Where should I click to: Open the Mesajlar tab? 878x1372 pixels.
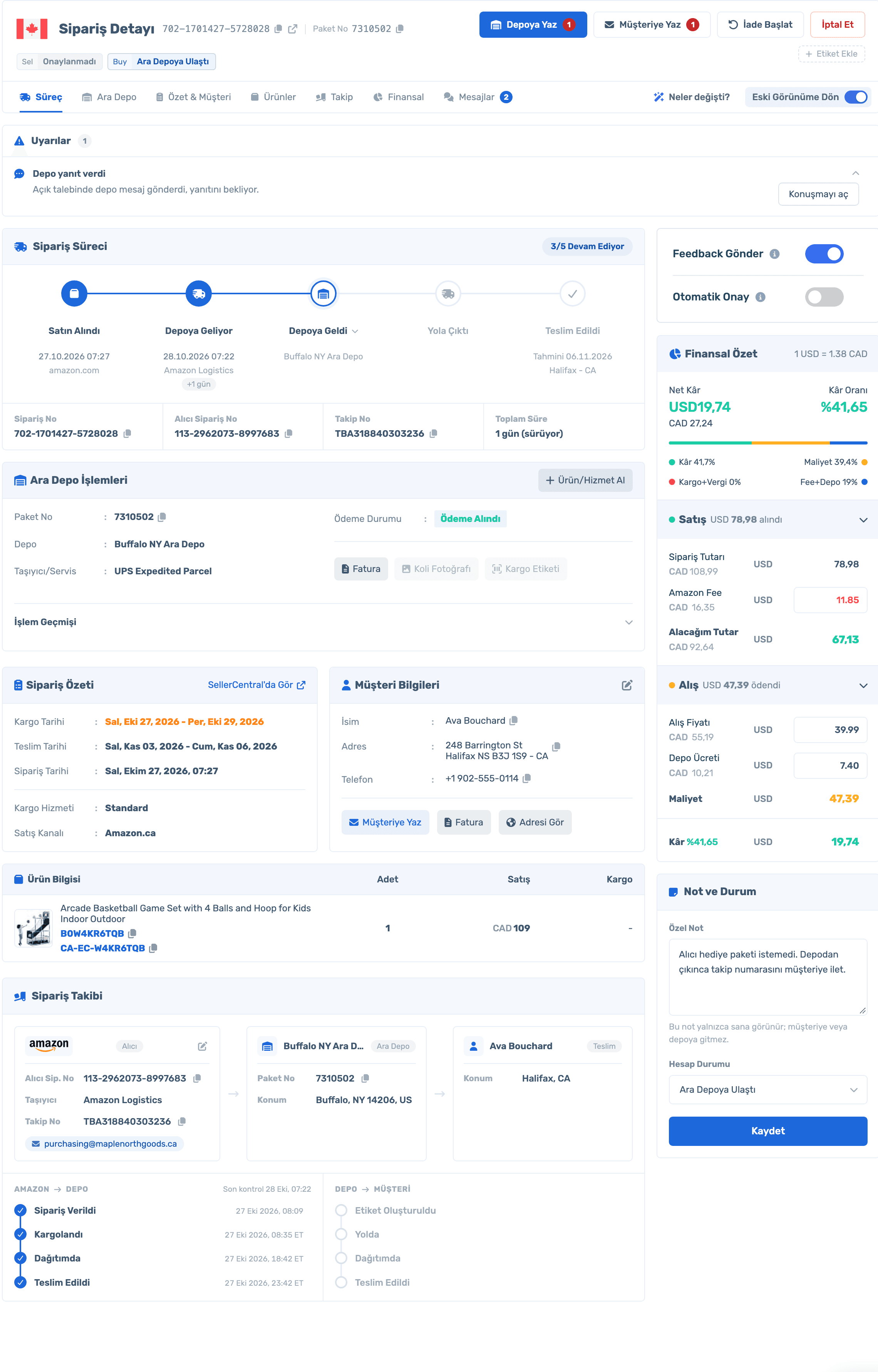[478, 97]
